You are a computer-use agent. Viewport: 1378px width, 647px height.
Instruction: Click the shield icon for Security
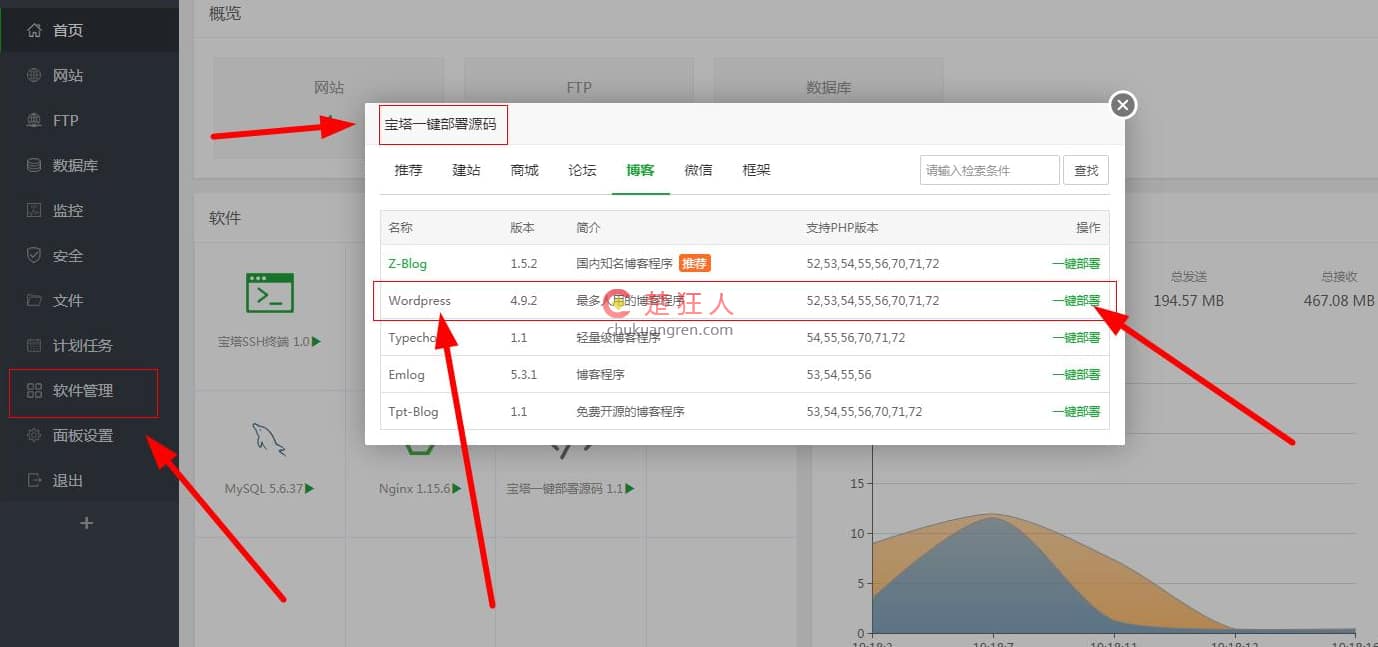click(34, 256)
